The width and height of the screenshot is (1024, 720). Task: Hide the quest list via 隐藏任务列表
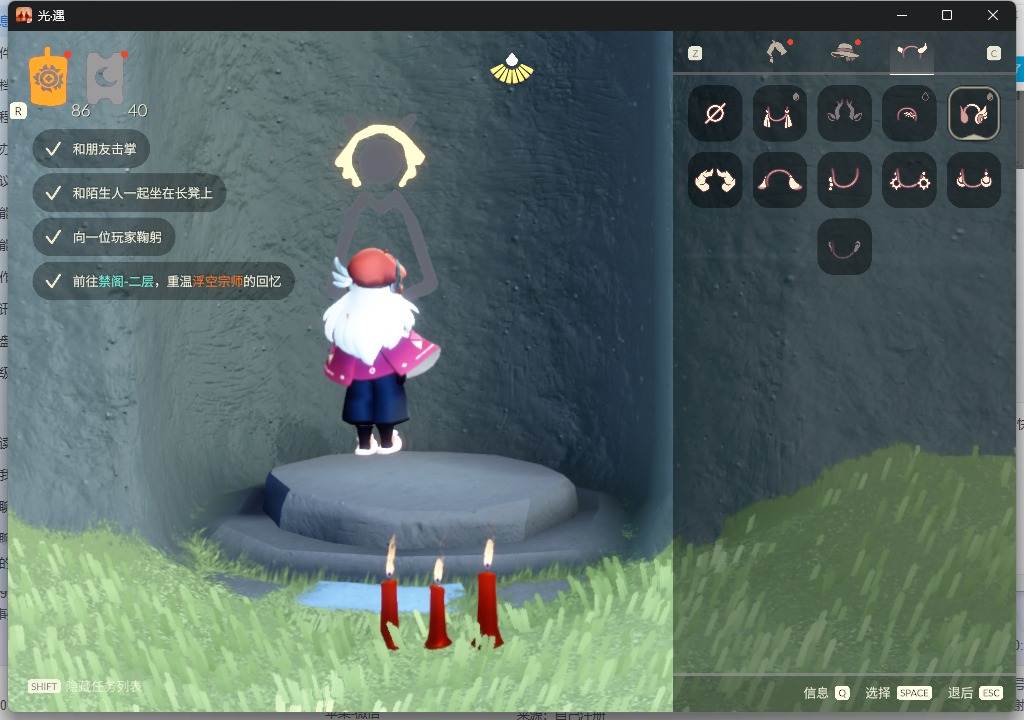pos(85,686)
